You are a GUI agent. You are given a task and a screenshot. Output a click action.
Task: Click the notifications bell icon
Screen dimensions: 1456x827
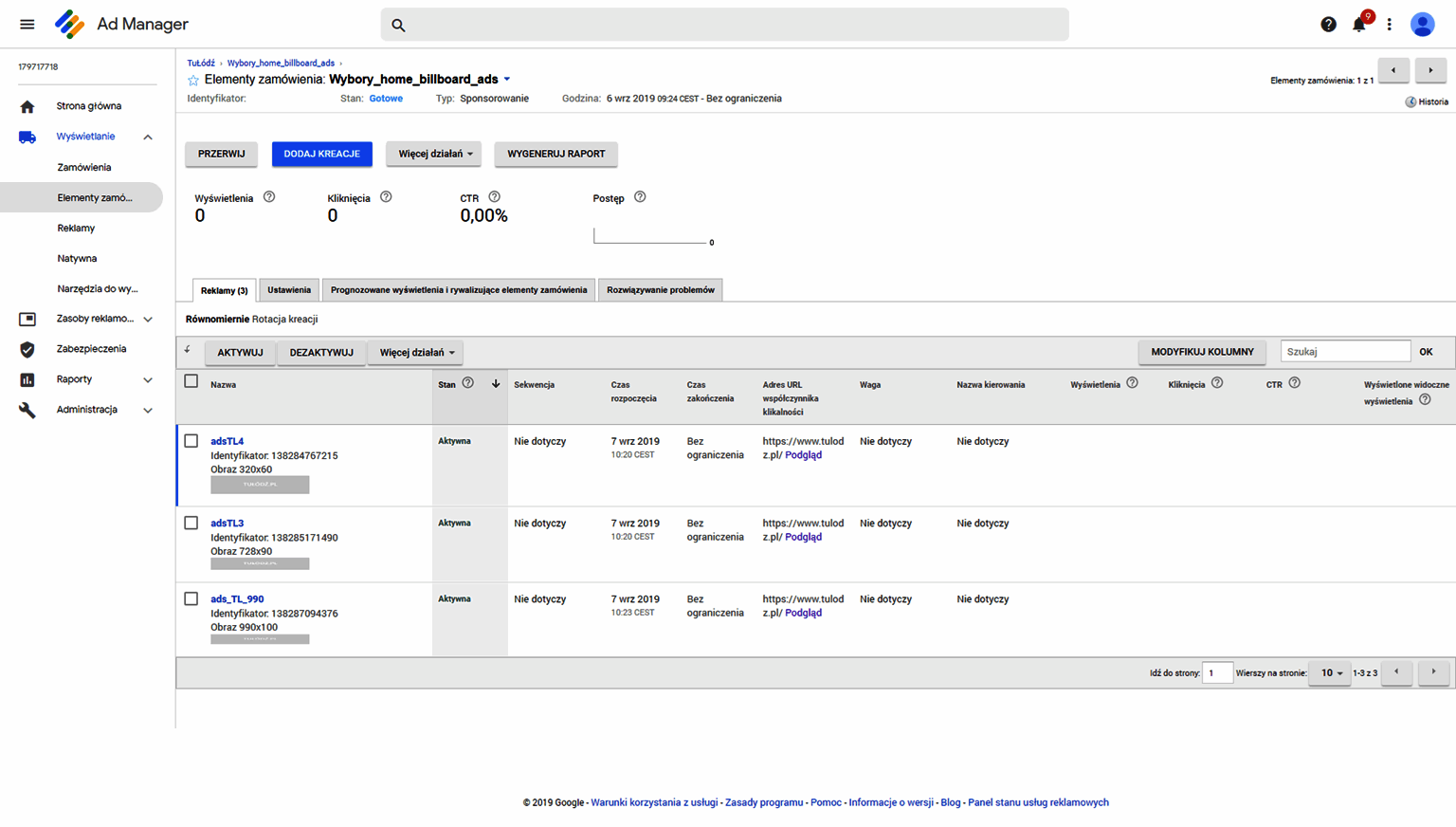pos(1359,25)
